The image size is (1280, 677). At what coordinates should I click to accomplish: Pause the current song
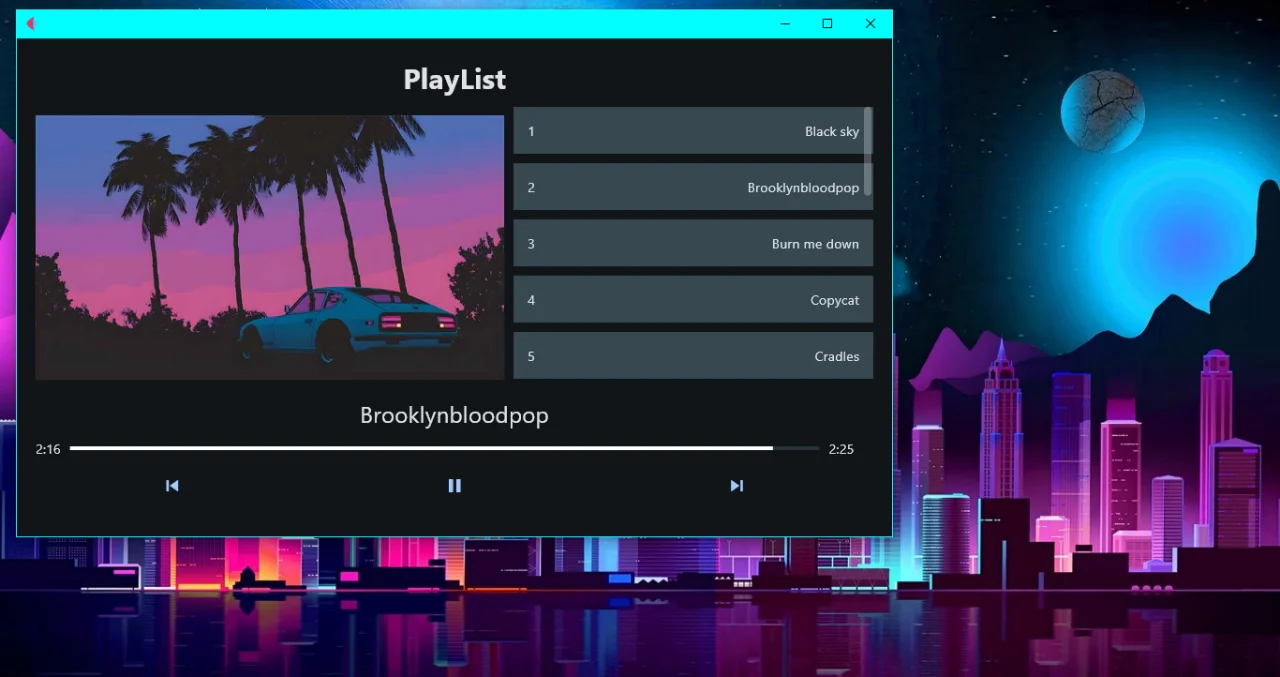[454, 485]
